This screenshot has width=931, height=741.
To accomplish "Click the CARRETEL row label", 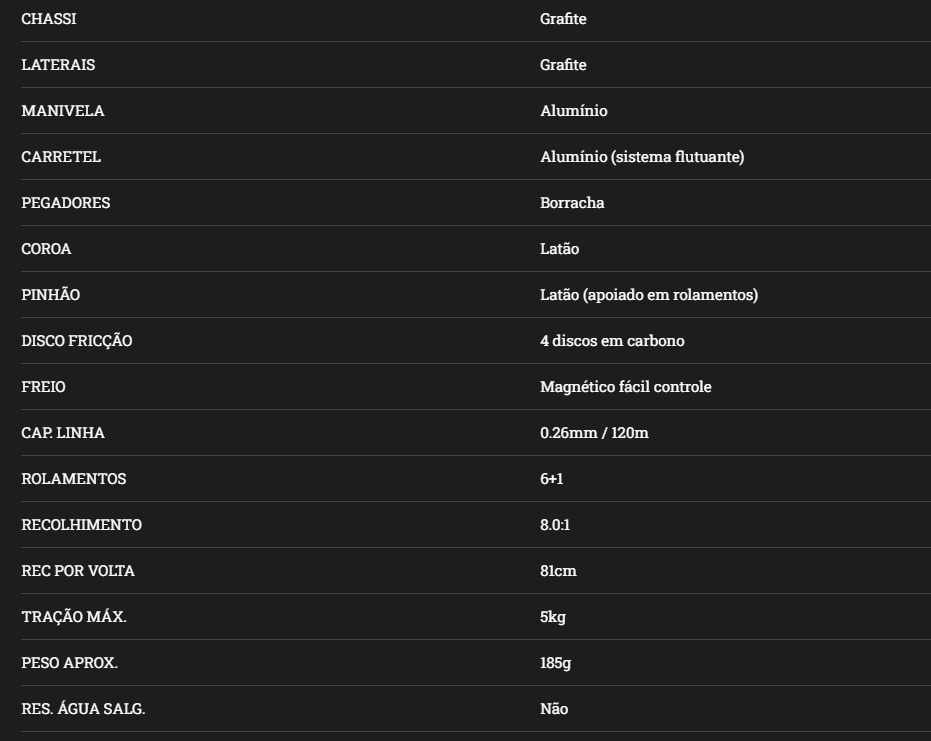I will click(61, 157).
